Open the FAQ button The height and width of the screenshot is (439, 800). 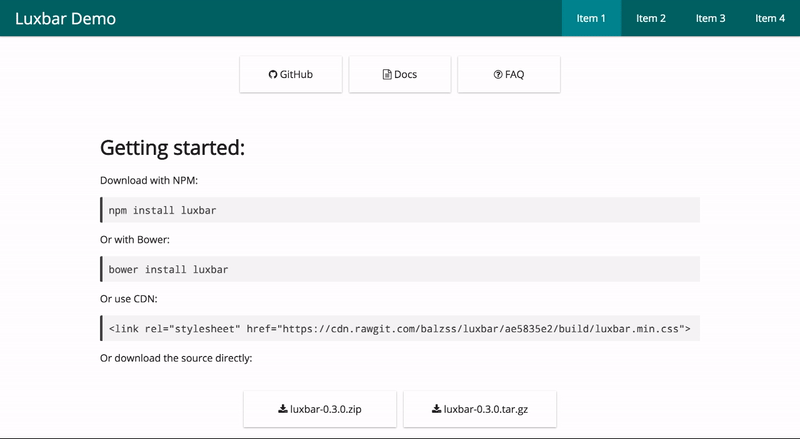click(509, 75)
